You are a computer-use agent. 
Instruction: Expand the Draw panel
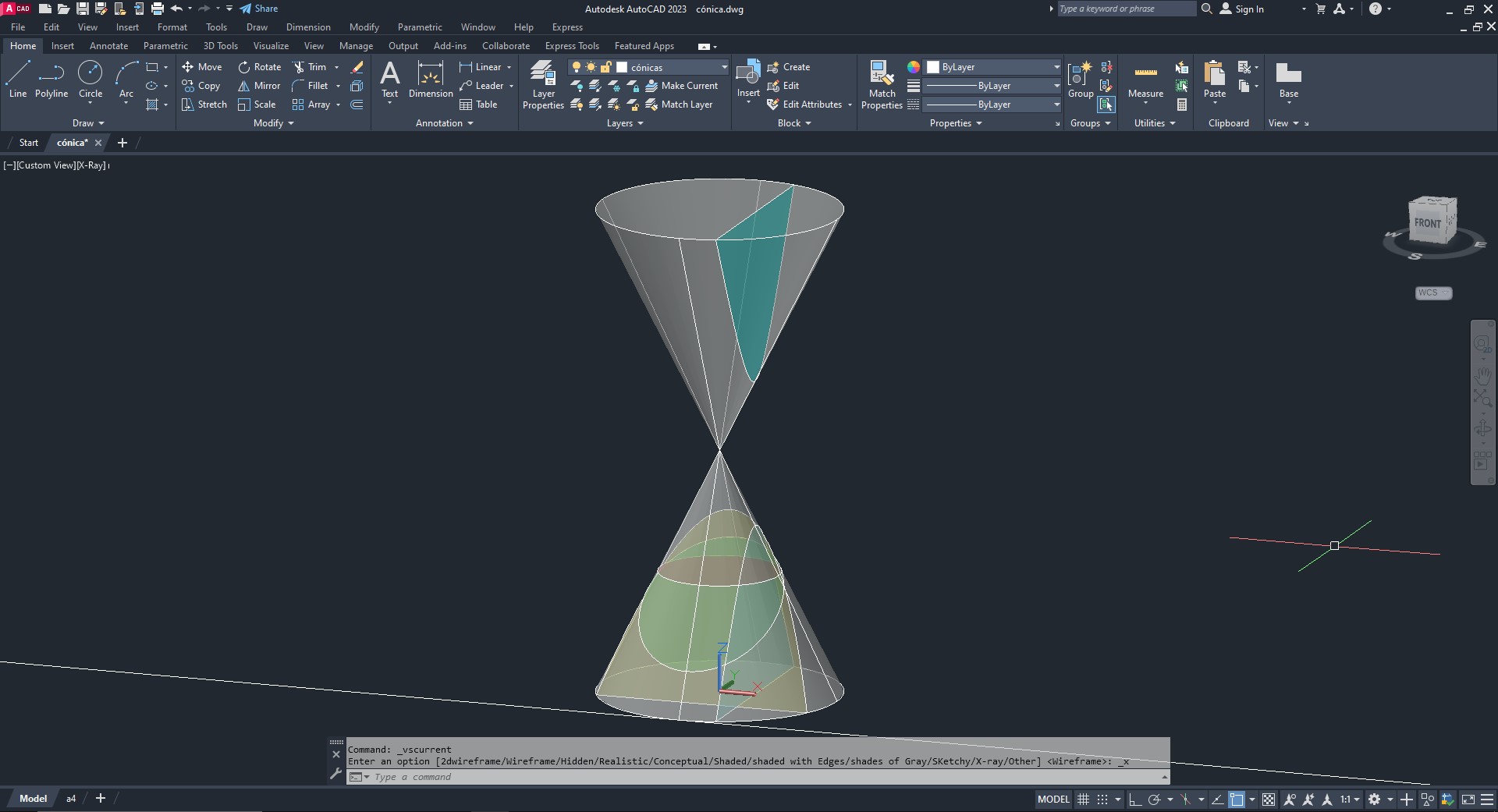[x=87, y=123]
